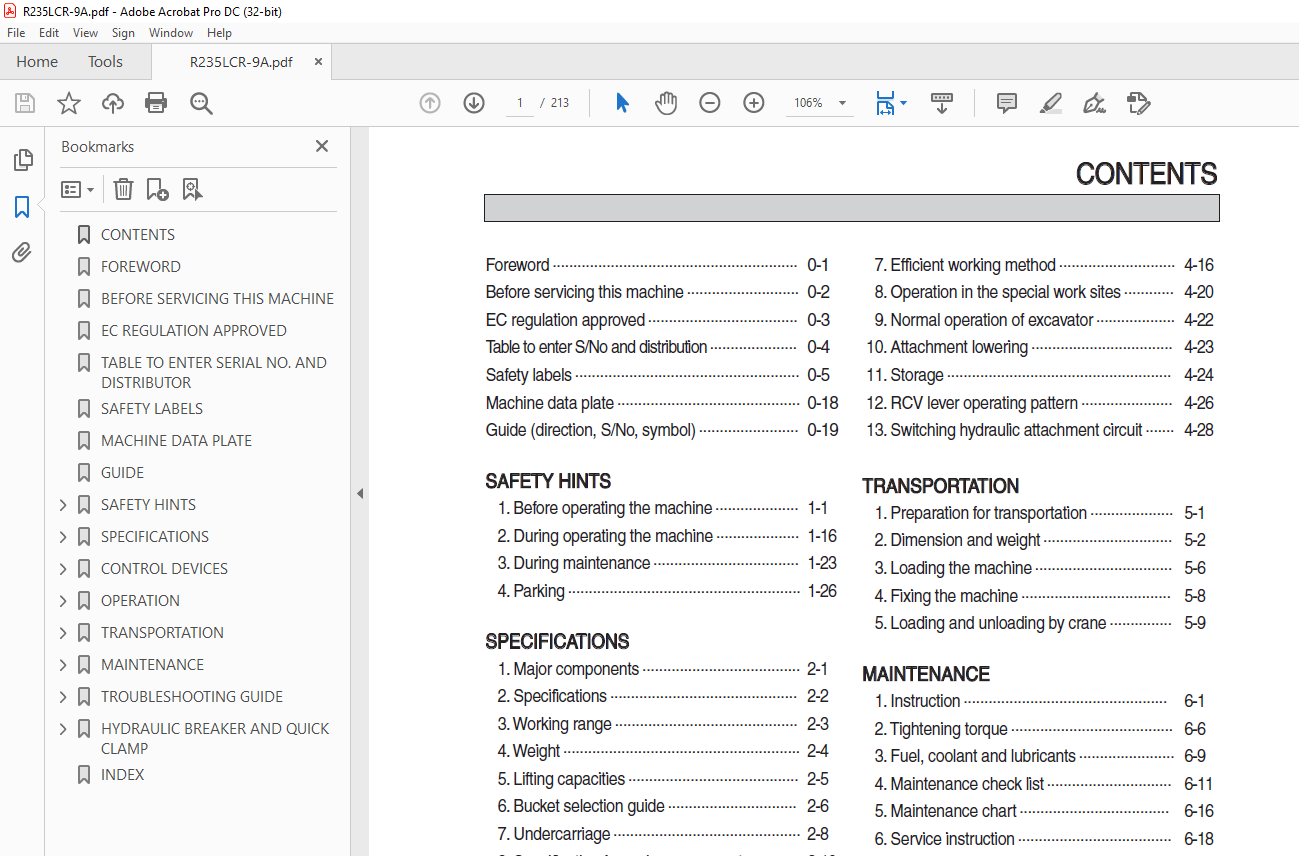The width and height of the screenshot is (1299, 856).
Task: Enable the scrolling mode keyboard icon
Action: (x=942, y=103)
